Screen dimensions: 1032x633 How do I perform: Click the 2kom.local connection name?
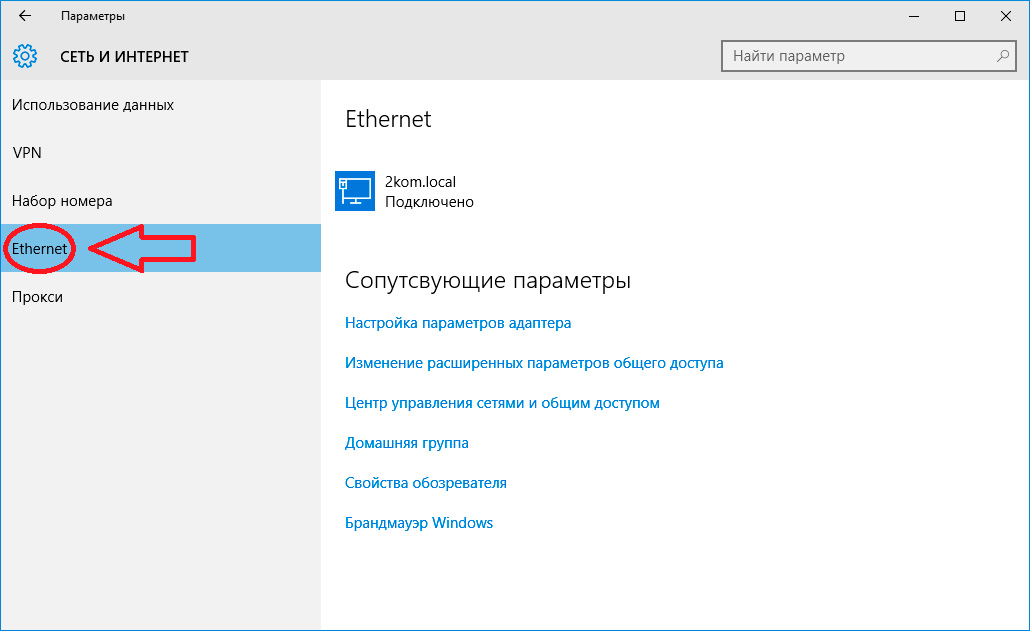(421, 182)
